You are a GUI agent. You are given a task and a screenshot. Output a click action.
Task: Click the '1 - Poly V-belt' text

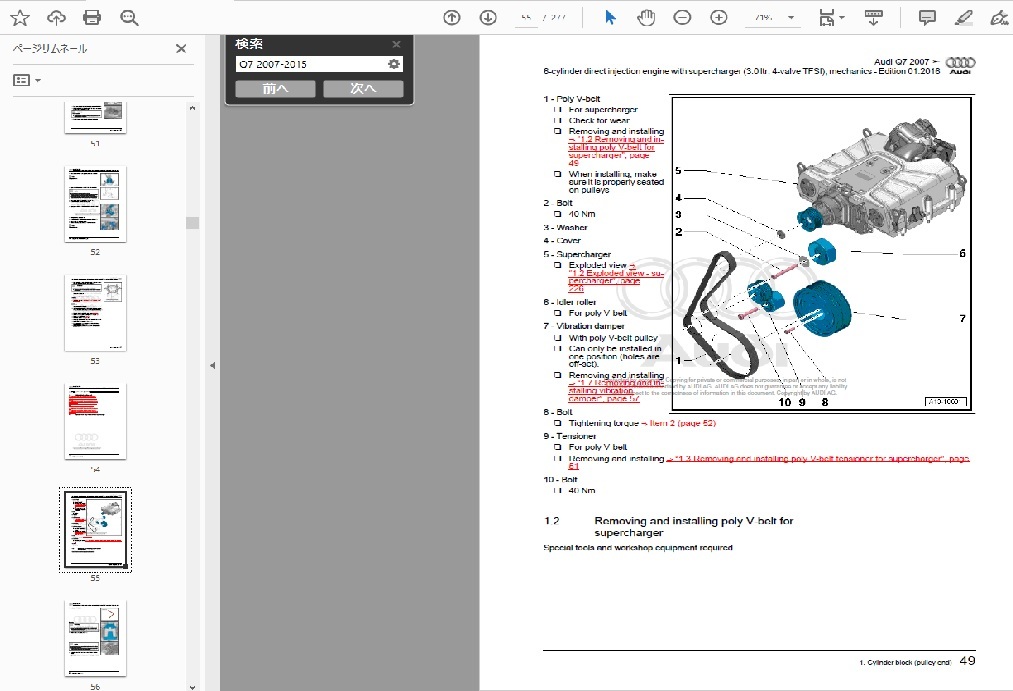coord(572,99)
